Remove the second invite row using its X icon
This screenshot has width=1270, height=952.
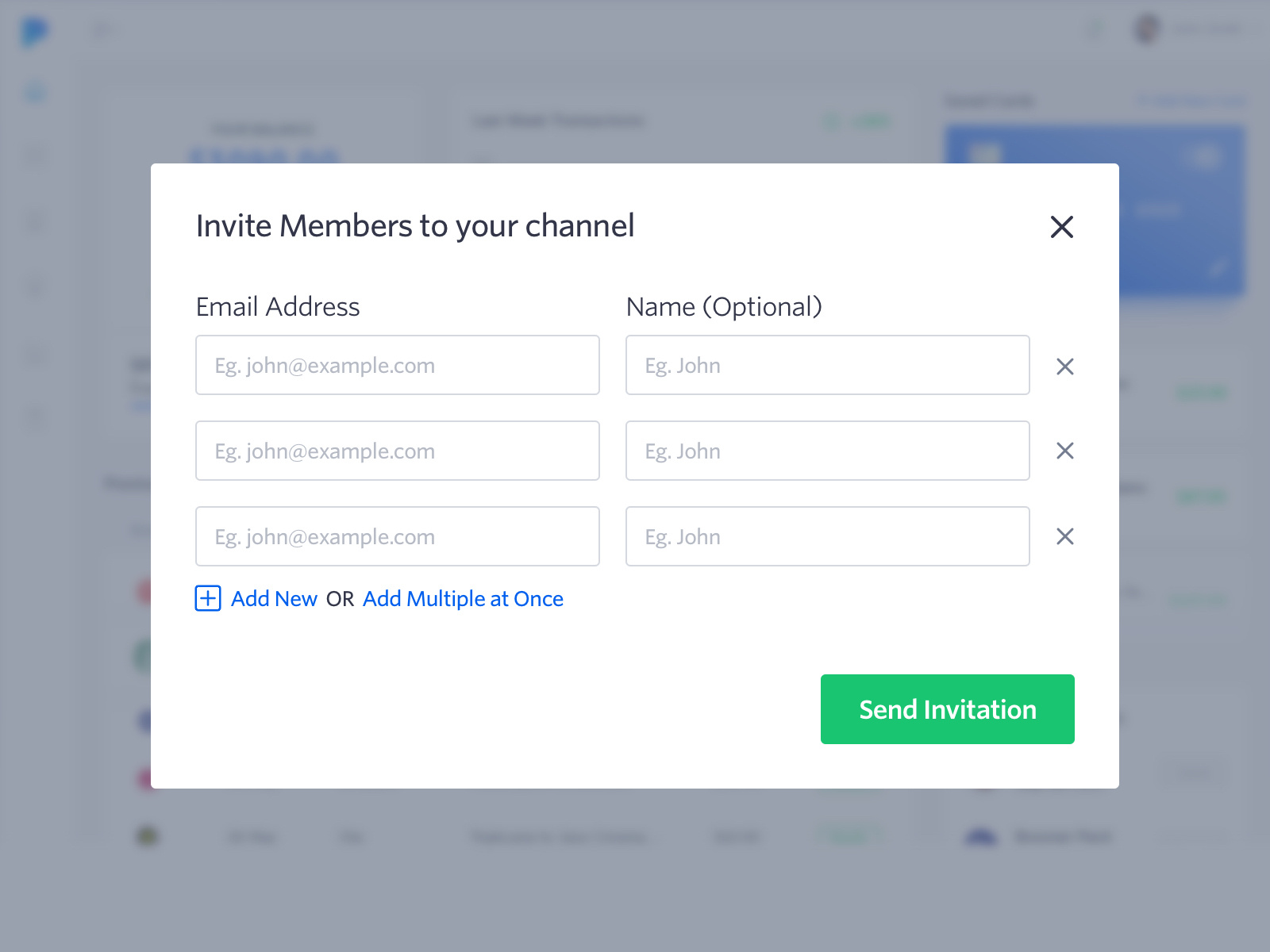[1064, 451]
